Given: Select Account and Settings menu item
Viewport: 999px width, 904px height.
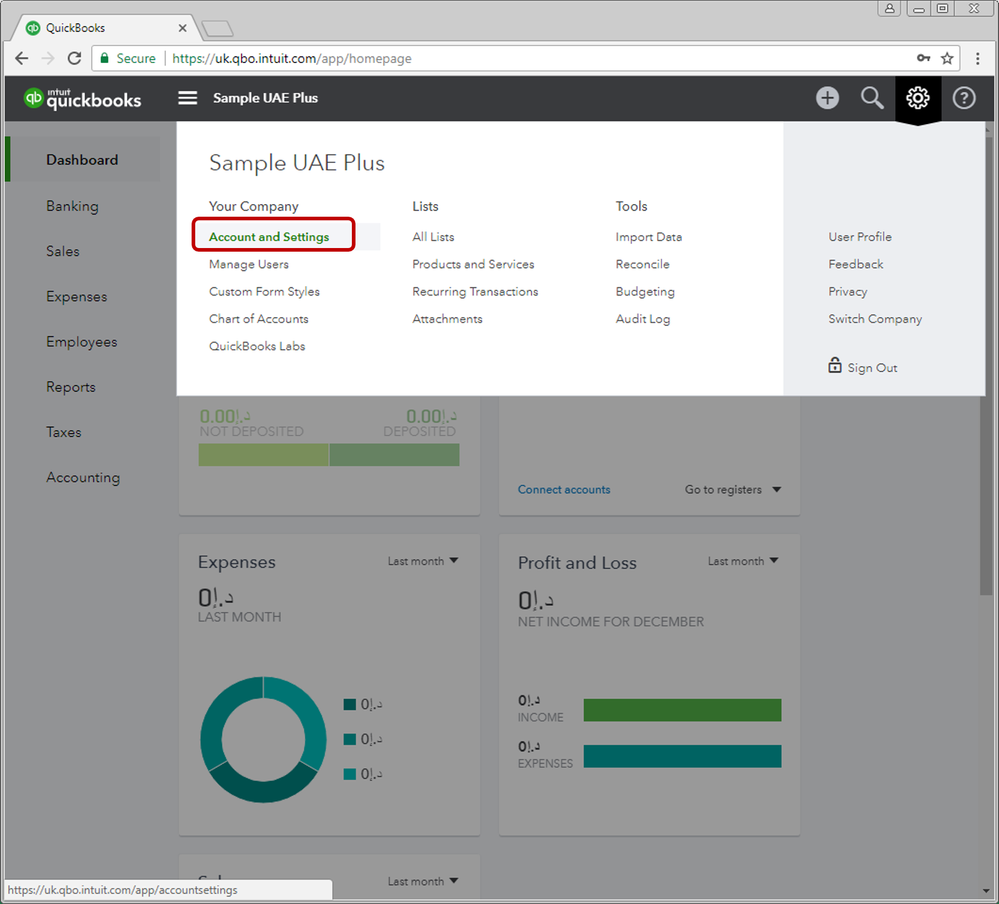Looking at the screenshot, I should (268, 237).
